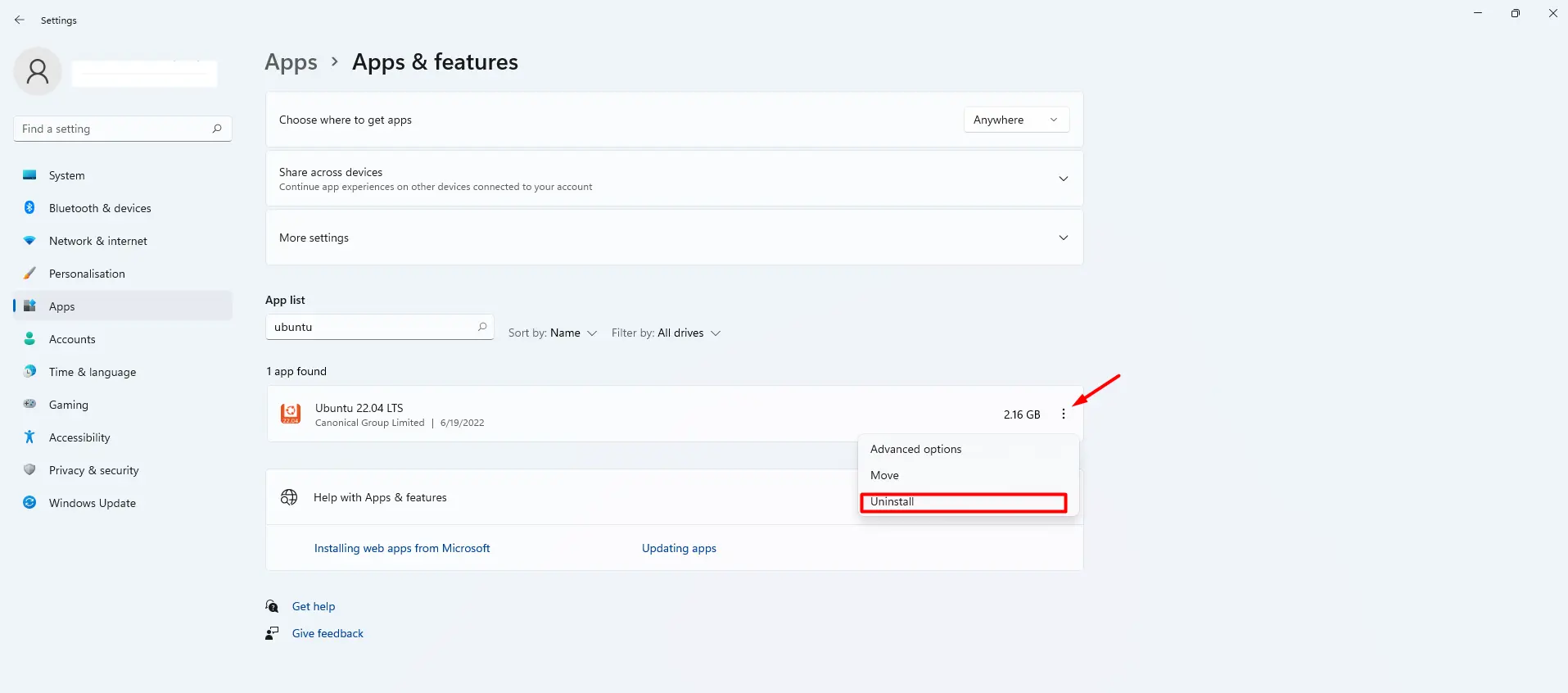Select the Apps category in the sidebar

[x=123, y=306]
